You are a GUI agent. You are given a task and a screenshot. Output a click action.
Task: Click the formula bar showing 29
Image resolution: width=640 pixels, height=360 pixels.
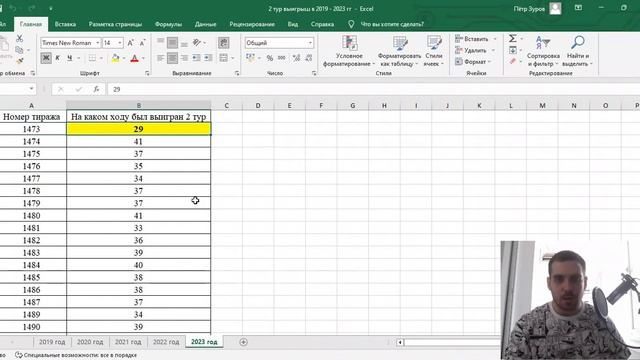click(x=373, y=89)
